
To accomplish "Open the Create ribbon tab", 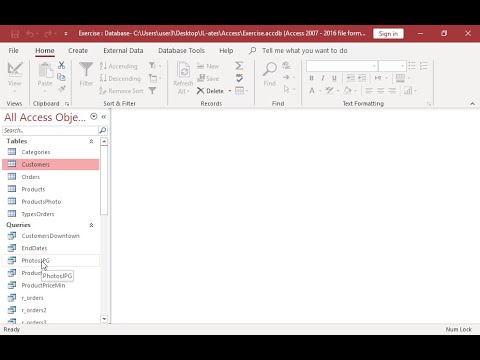I will click(x=78, y=51).
